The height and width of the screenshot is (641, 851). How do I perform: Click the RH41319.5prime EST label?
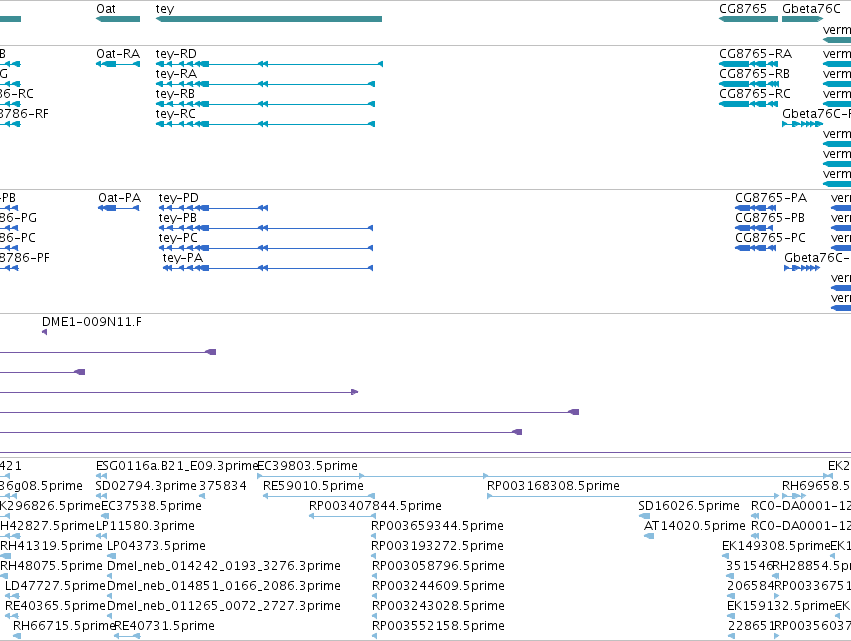[51, 545]
